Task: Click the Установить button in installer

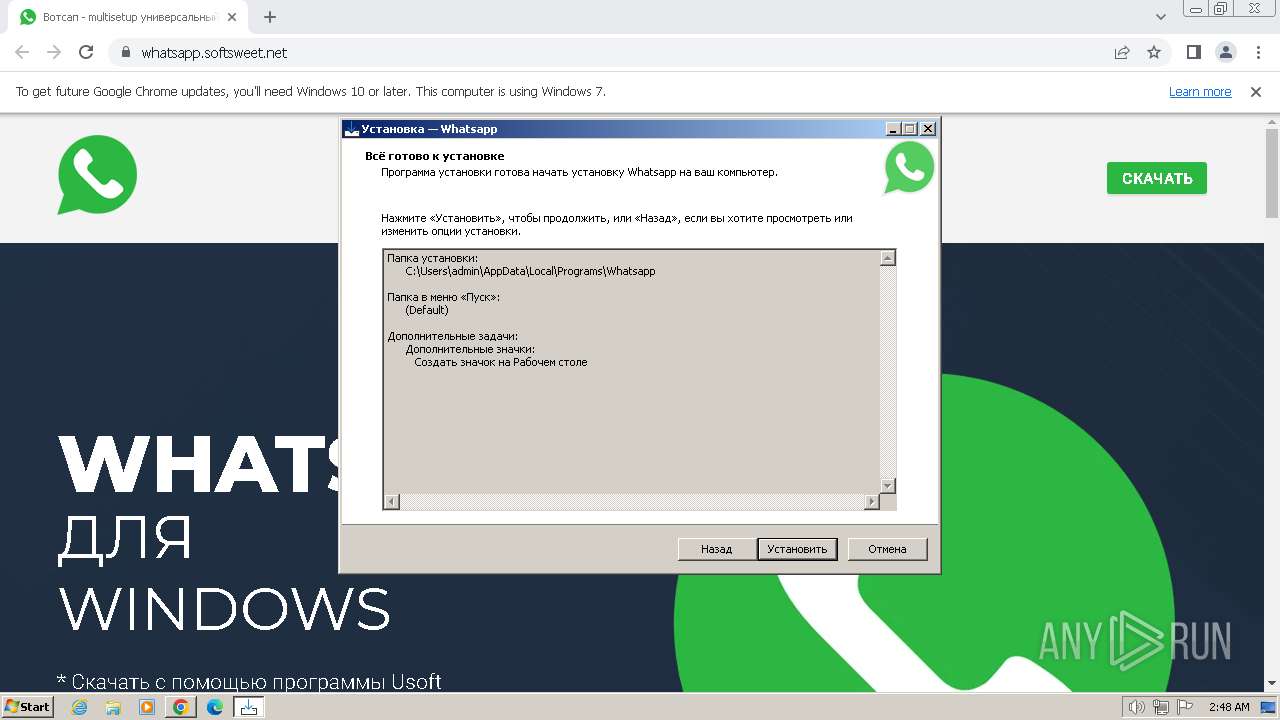Action: 797,549
